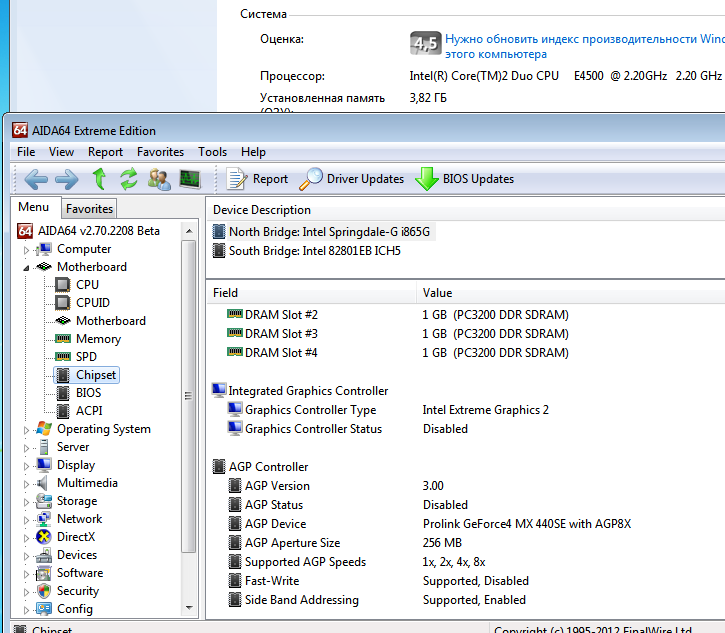
Task: Collapse the Motherboard tree node
Action: coord(27,268)
